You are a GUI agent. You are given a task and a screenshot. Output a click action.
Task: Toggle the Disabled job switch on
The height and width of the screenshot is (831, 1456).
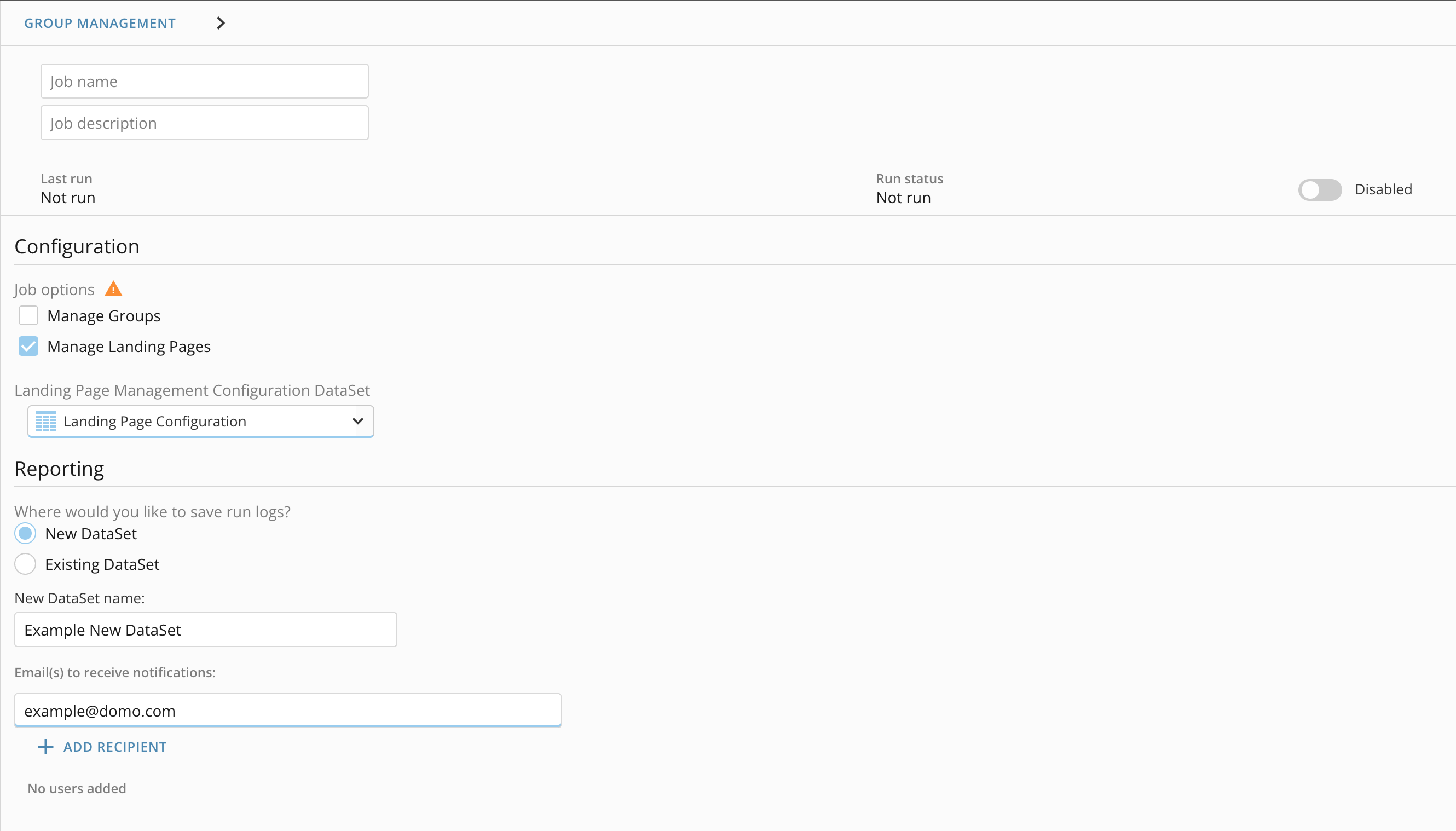1319,189
